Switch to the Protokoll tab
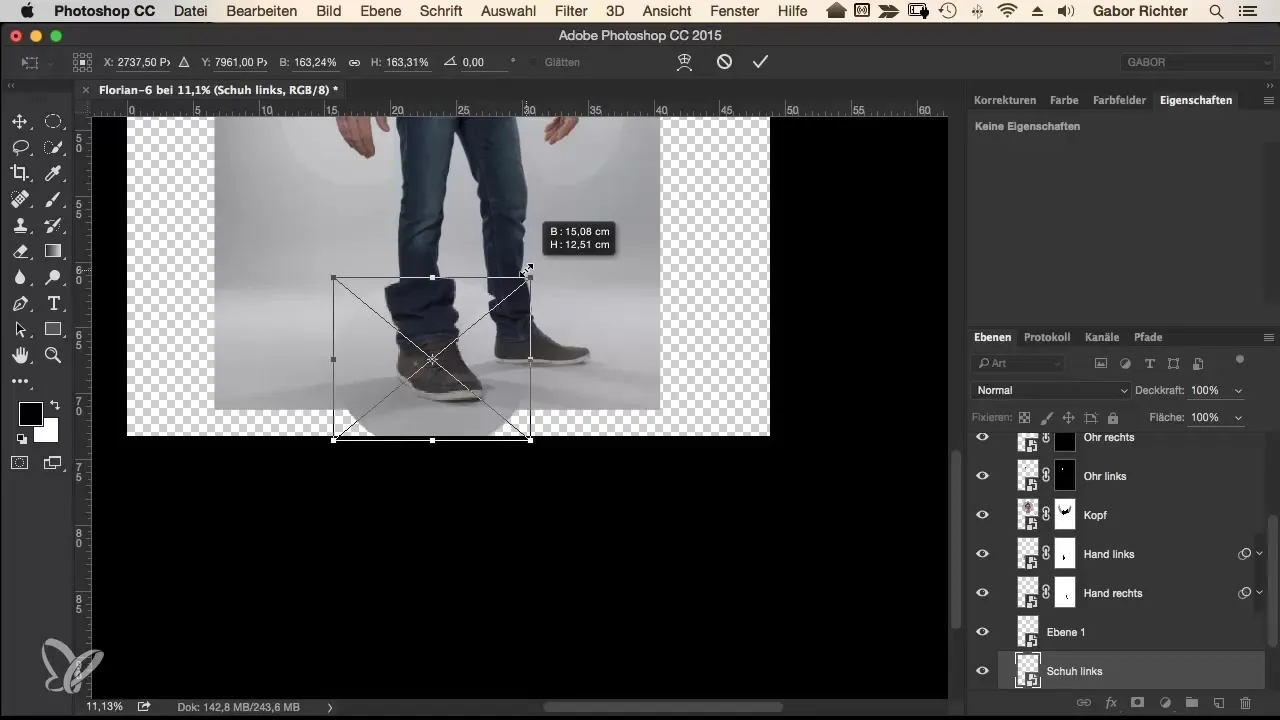1280x720 pixels. (x=1047, y=337)
